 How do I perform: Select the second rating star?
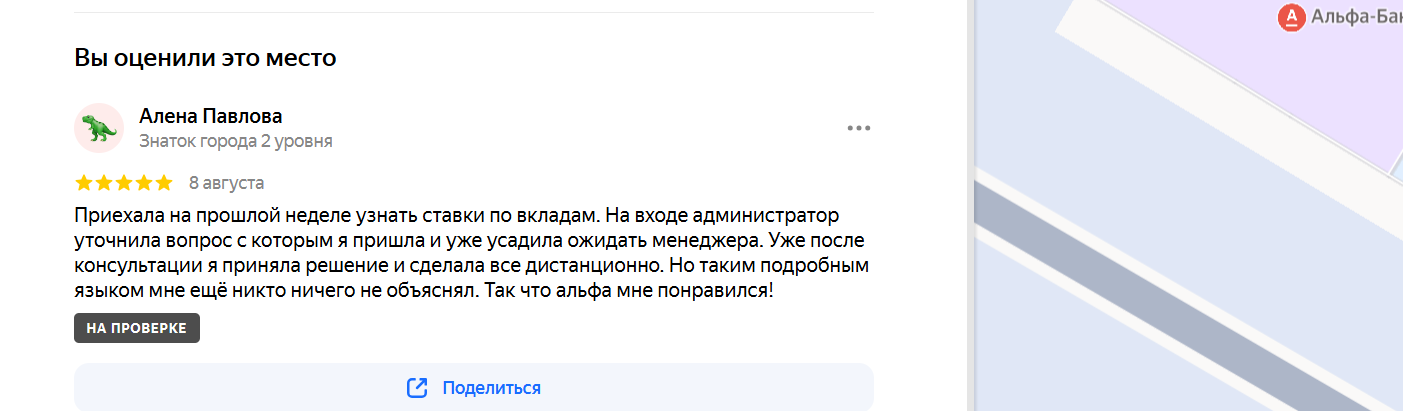104,183
